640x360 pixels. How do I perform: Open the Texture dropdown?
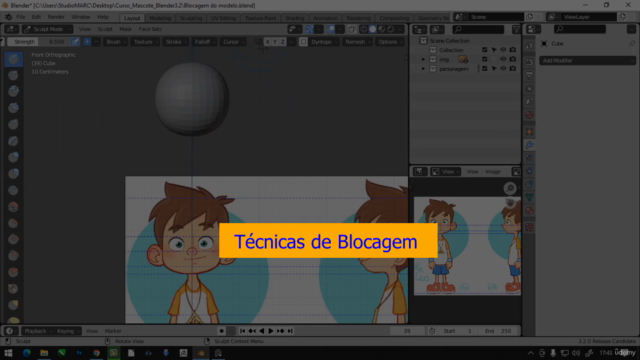tap(145, 42)
